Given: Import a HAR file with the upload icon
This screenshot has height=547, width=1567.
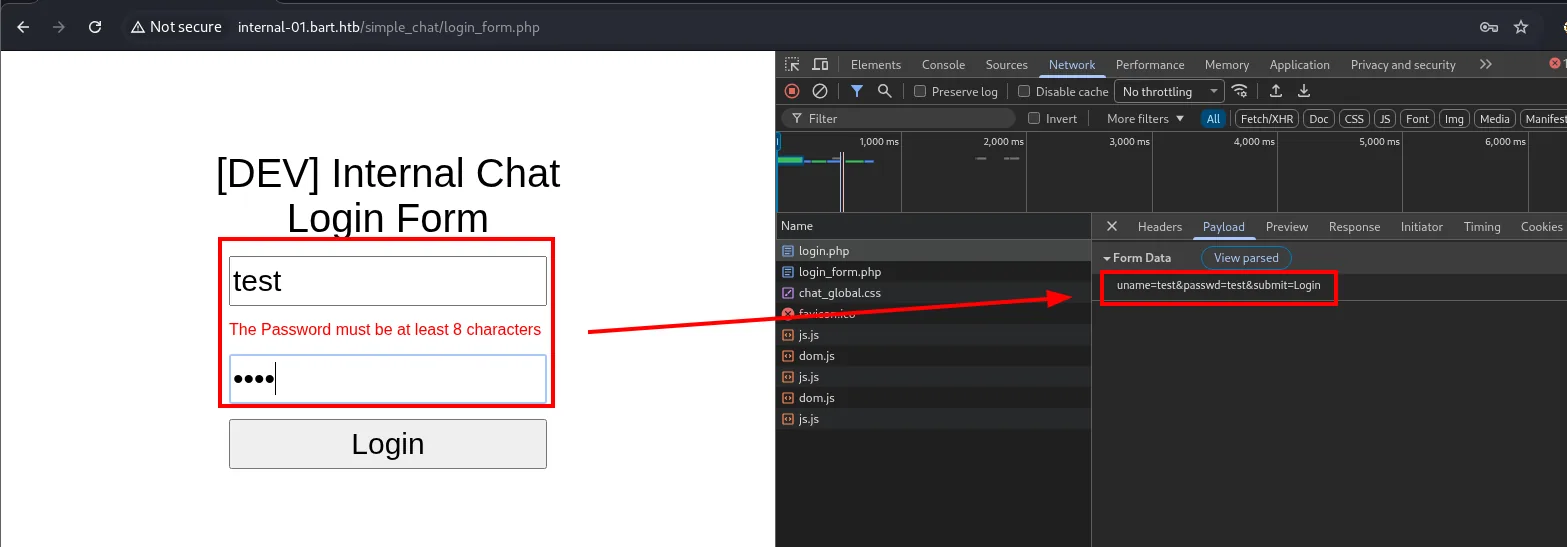Looking at the screenshot, I should tap(1276, 91).
